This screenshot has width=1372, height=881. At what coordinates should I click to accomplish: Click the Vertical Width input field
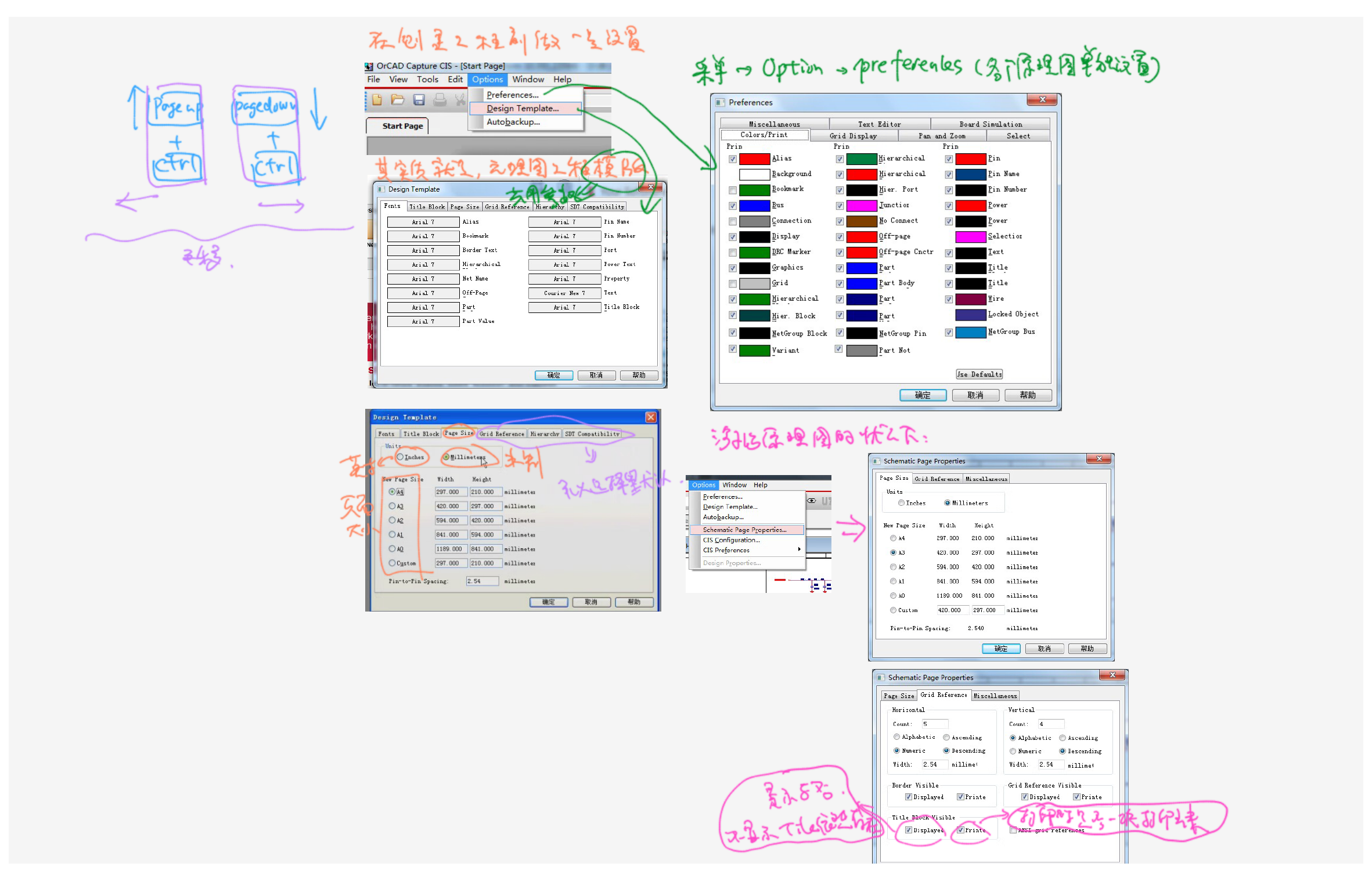1050,765
